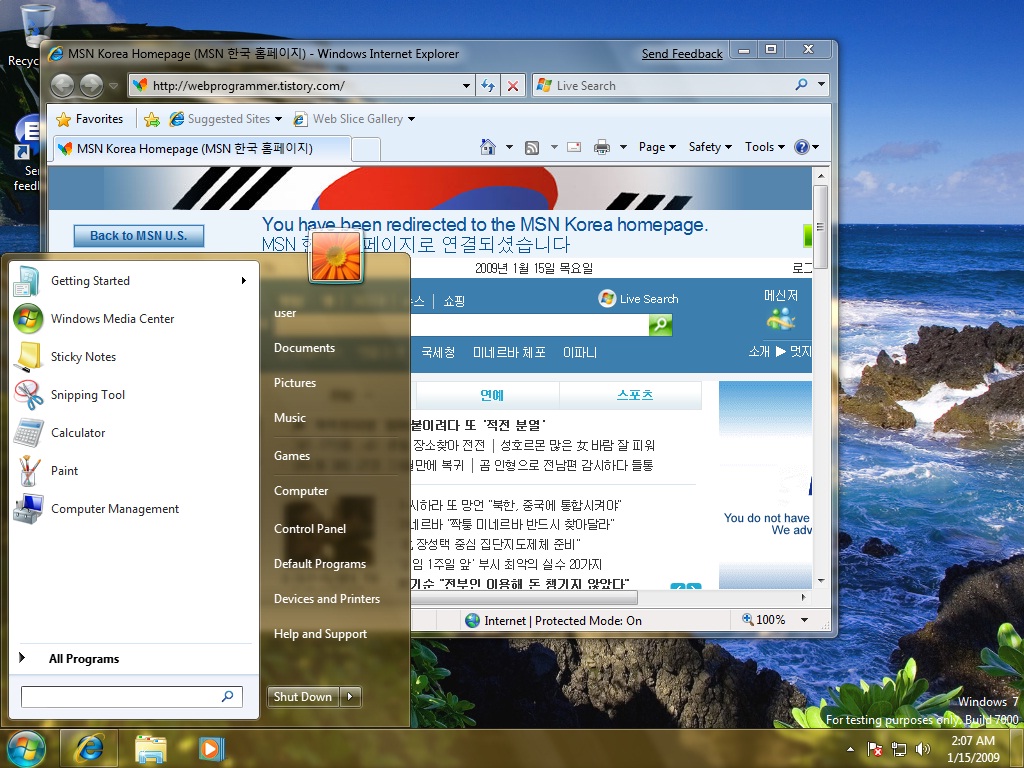1024x768 pixels.
Task: Click the IE Forward arrow button
Action: (91, 86)
